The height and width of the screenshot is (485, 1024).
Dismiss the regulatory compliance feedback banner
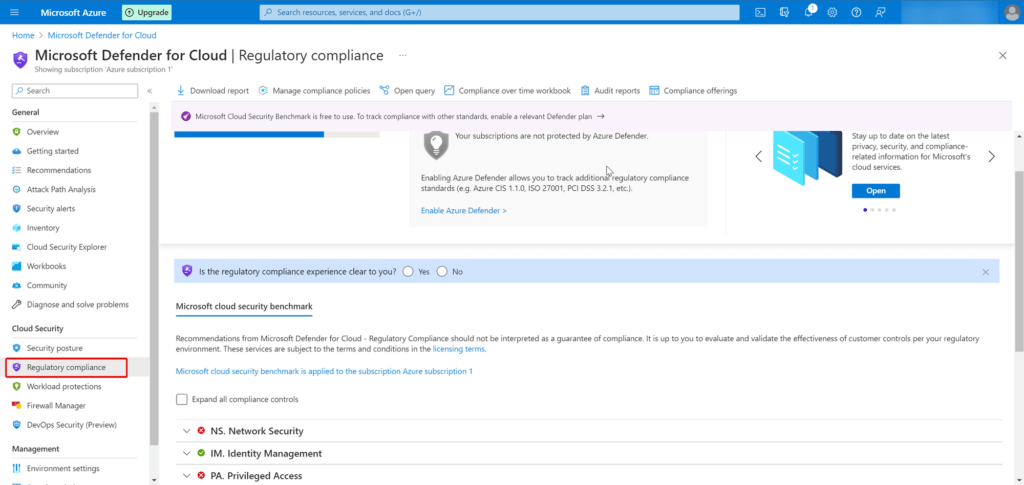985,272
